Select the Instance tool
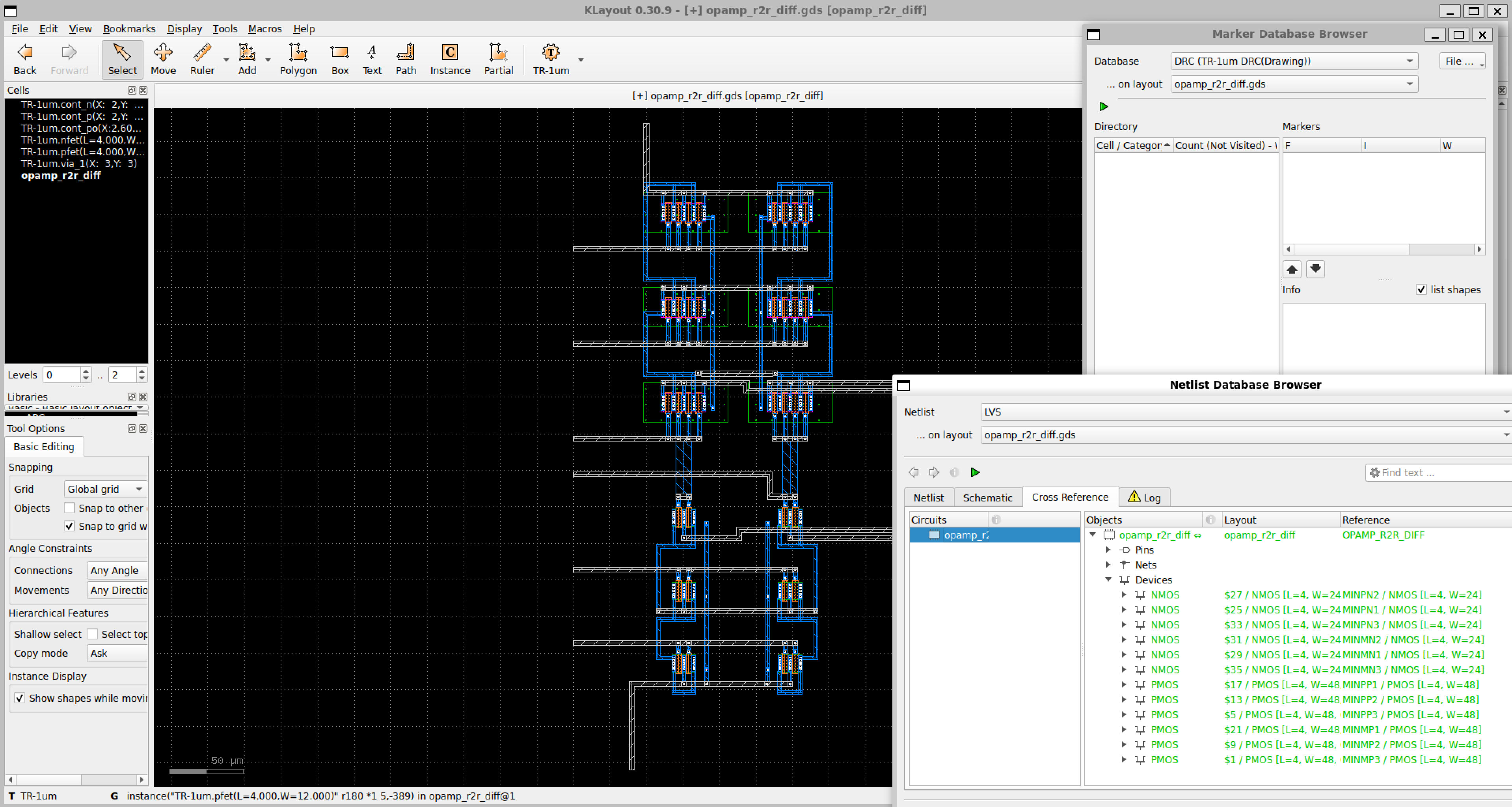This screenshot has width=1512, height=807. (450, 59)
